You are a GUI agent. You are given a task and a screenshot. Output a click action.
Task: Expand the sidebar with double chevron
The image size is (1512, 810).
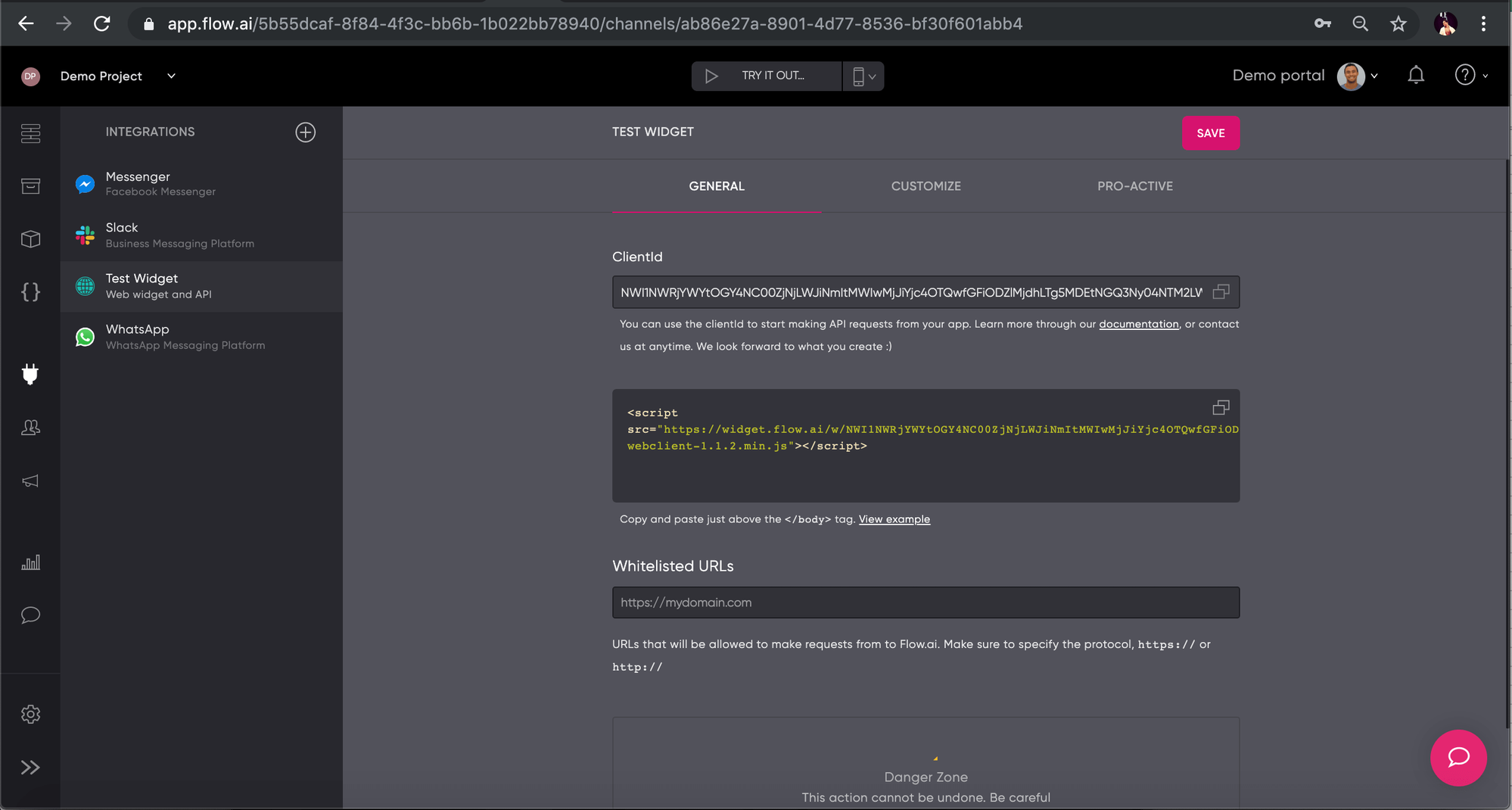(30, 768)
